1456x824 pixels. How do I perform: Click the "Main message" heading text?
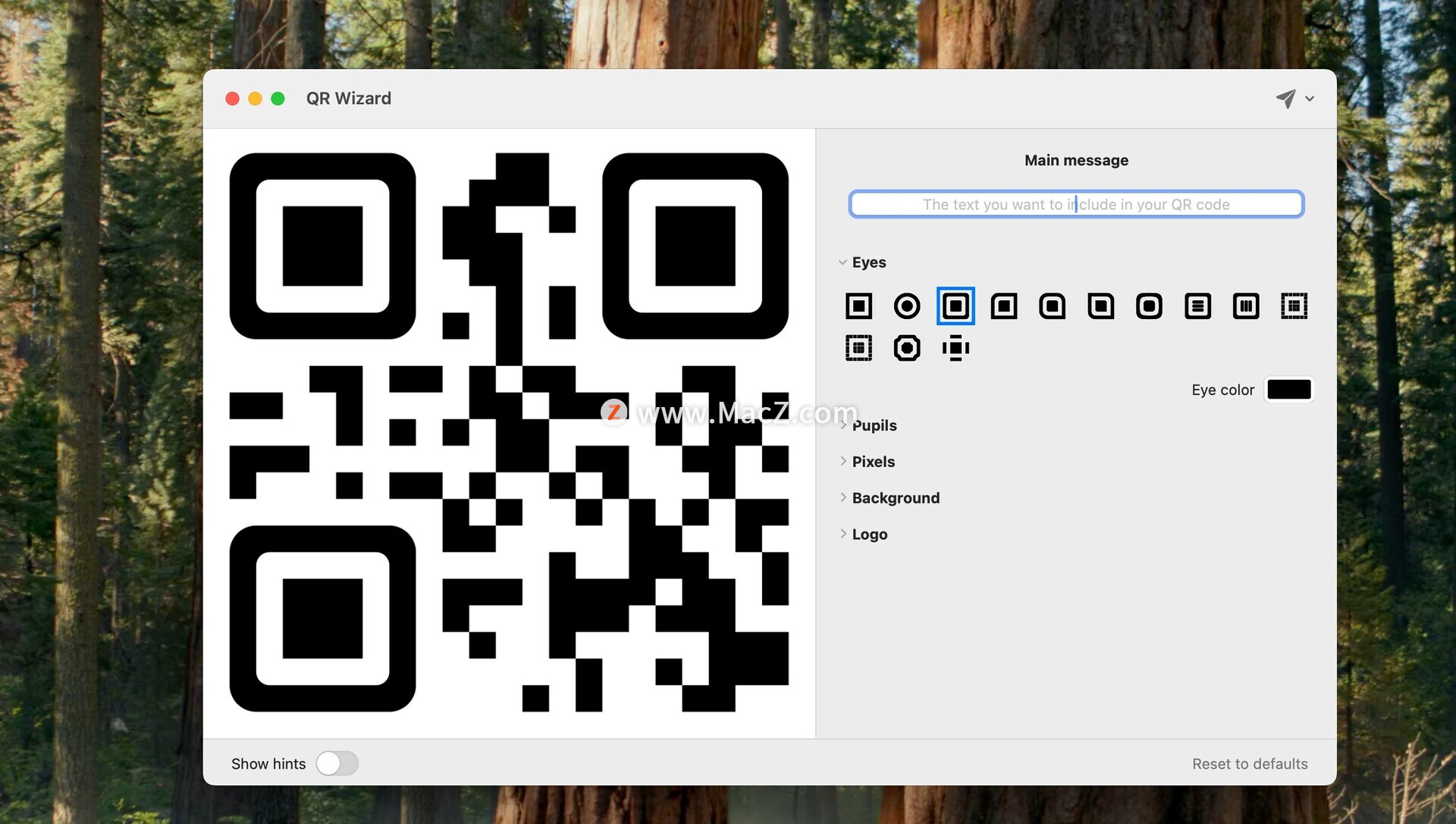coord(1076,161)
